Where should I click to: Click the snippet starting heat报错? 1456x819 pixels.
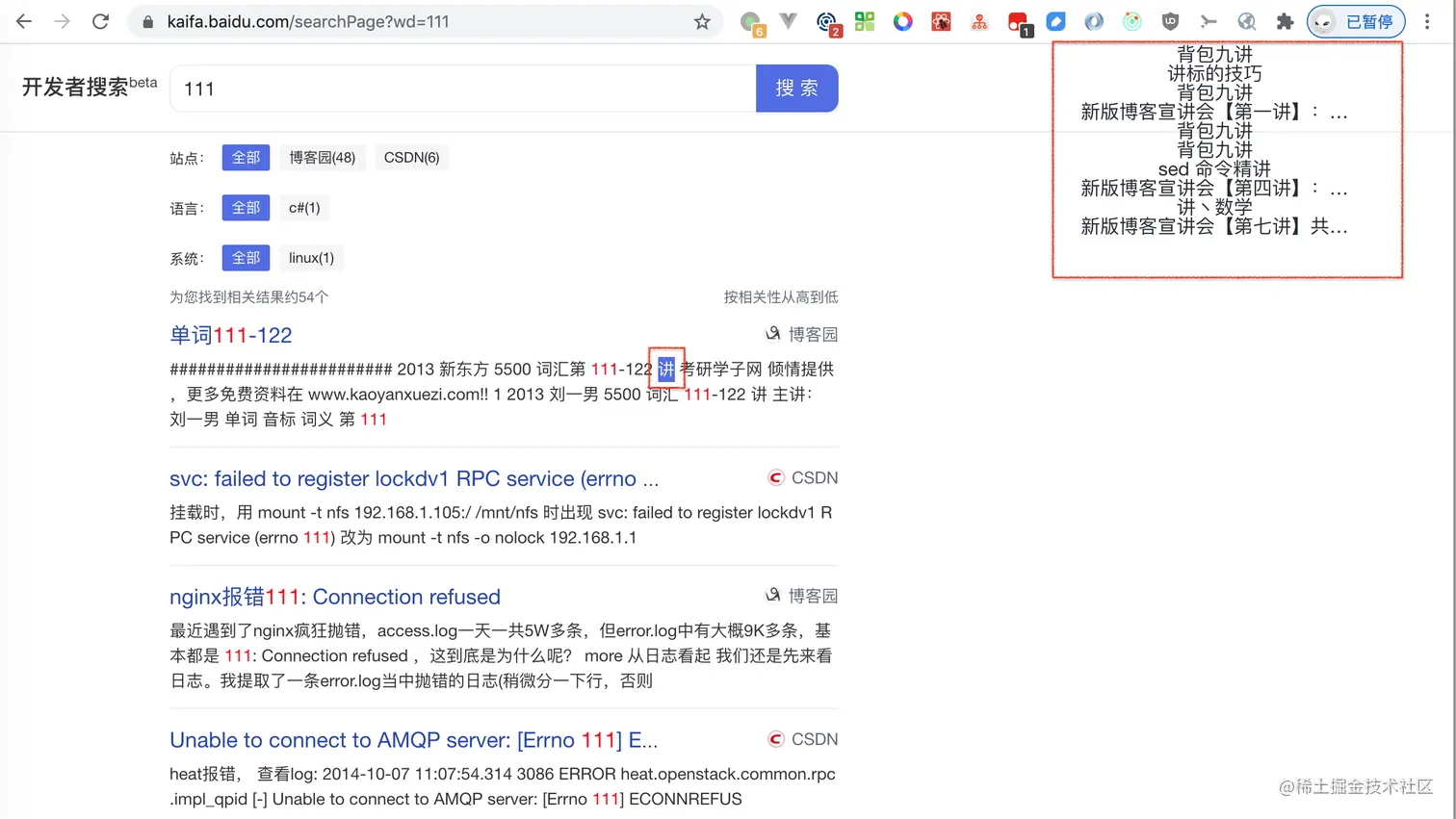coord(502,786)
